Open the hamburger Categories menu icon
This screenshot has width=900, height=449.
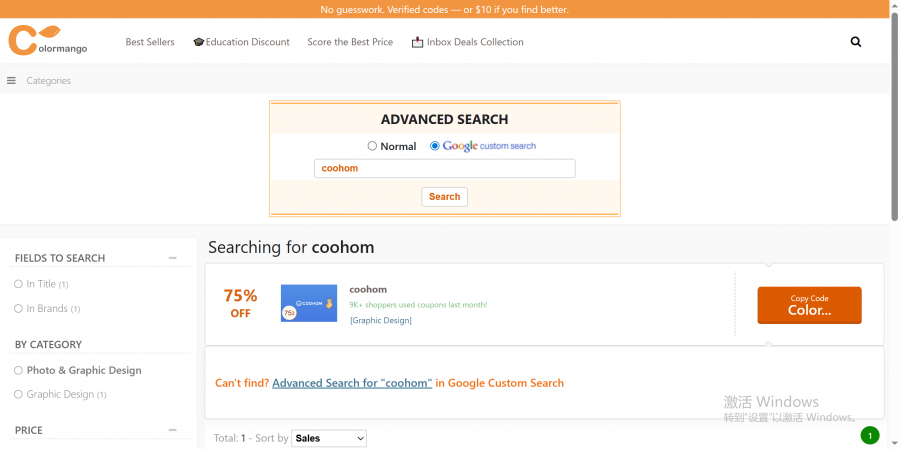11,81
